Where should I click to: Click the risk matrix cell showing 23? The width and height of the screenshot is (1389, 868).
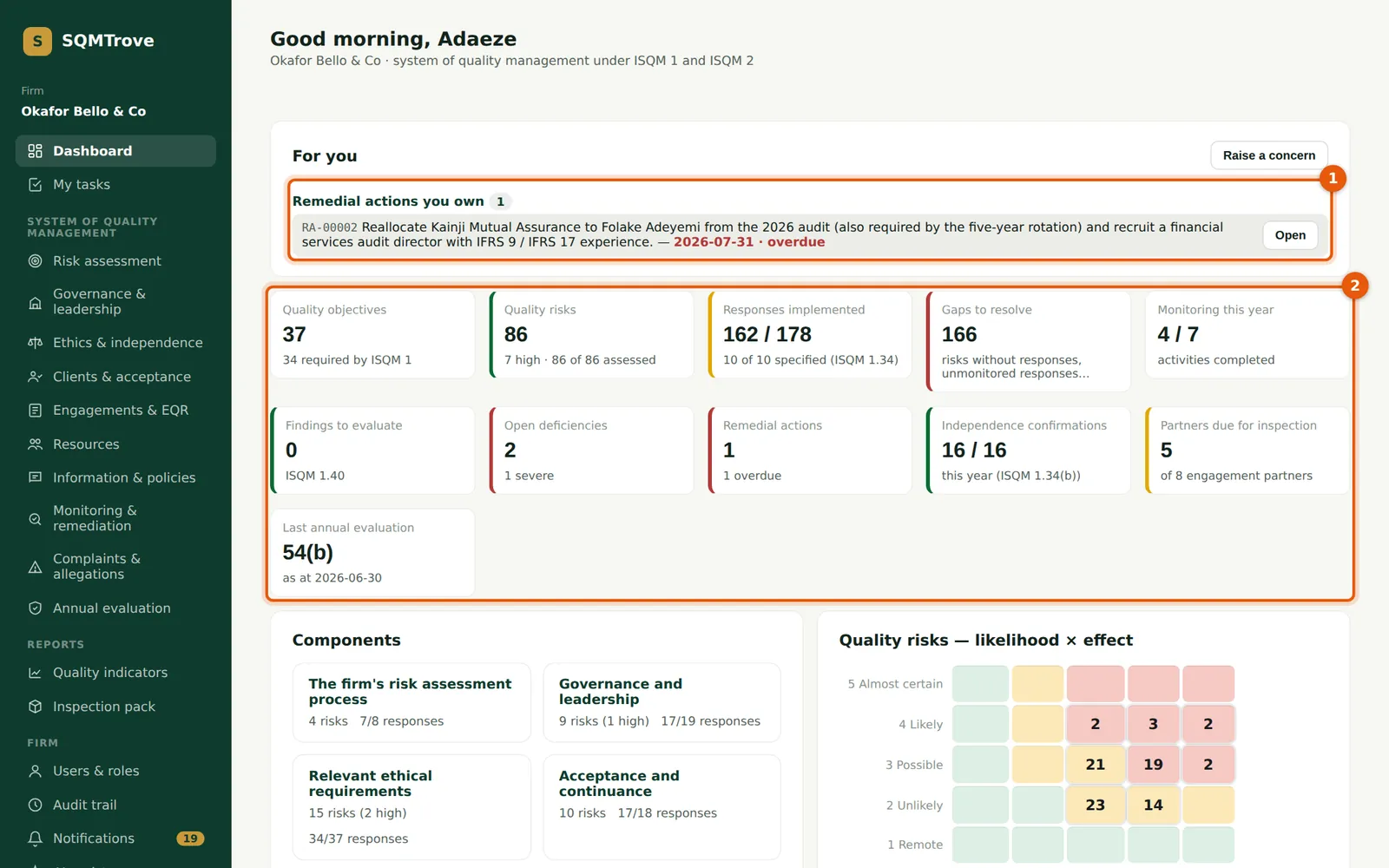(x=1095, y=805)
